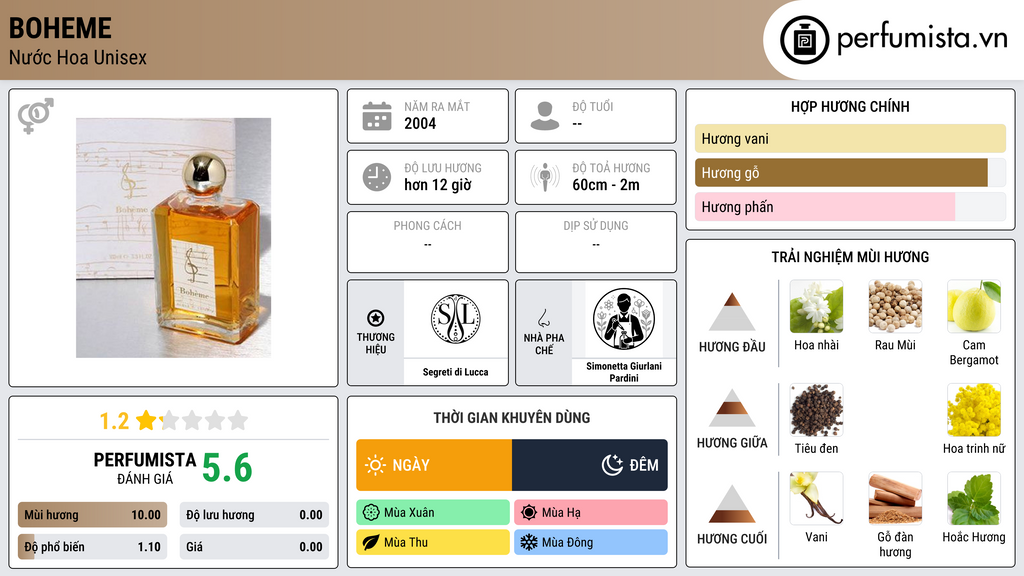
Task: Select the Tiêu đen black pepper image
Action: (816, 410)
